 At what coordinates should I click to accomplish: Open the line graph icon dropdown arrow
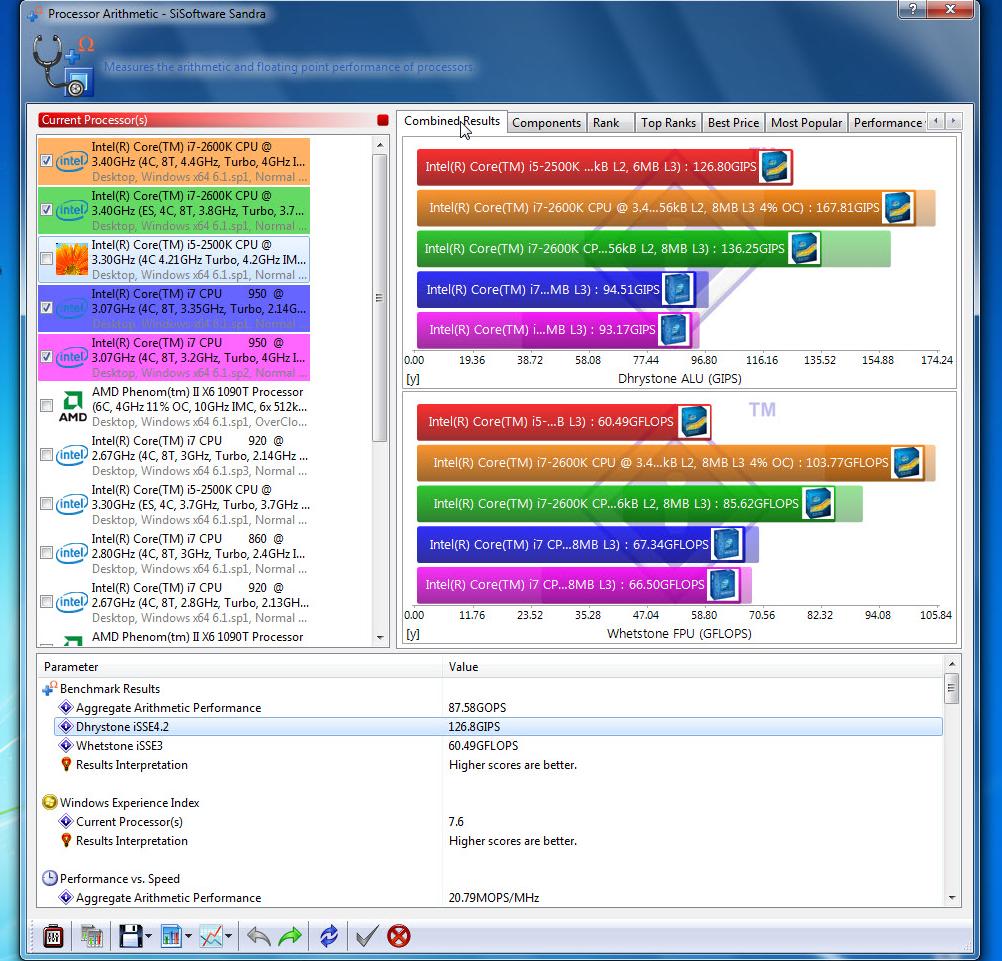point(228,937)
